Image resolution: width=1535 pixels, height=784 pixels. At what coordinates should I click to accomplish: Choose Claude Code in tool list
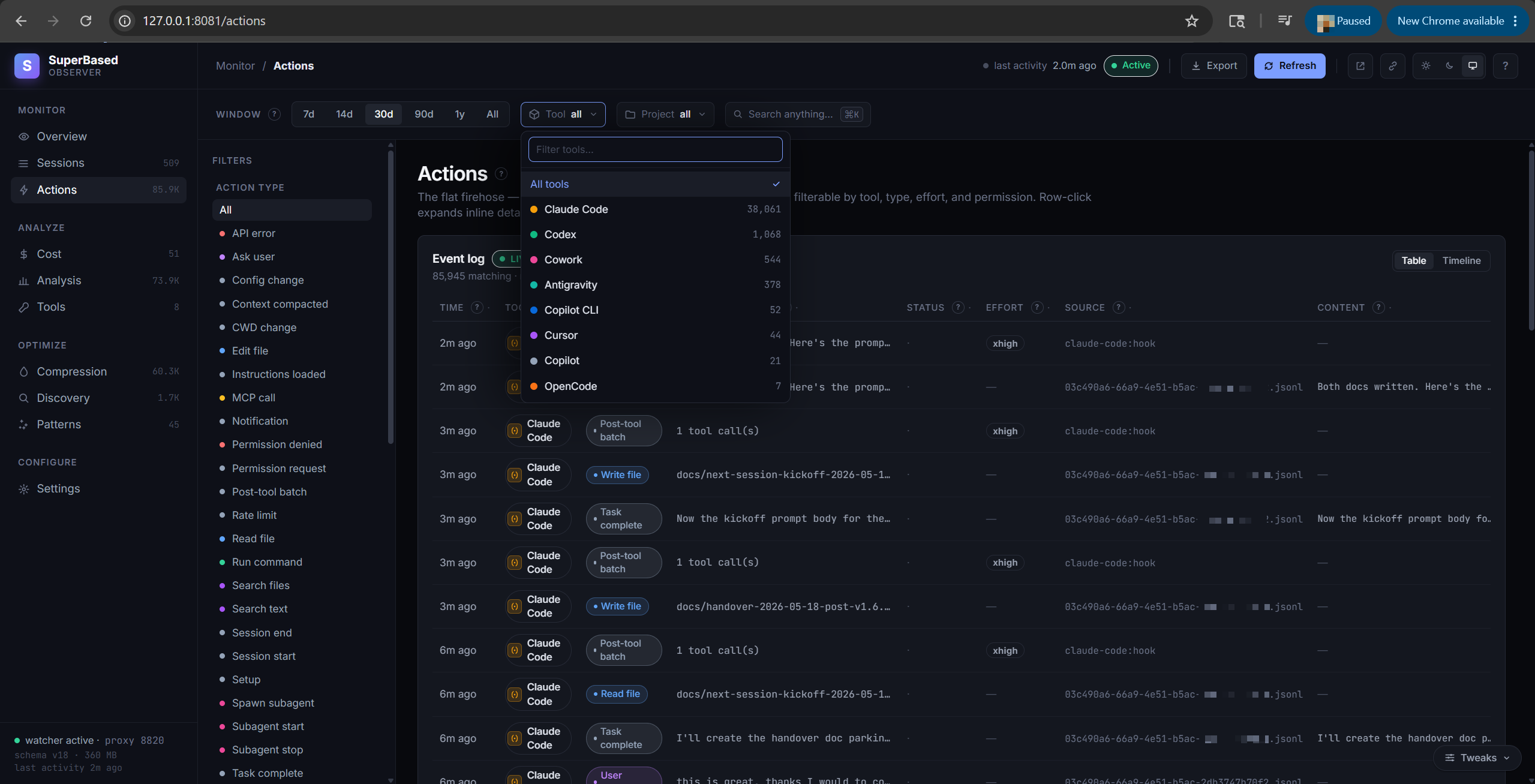(656, 209)
